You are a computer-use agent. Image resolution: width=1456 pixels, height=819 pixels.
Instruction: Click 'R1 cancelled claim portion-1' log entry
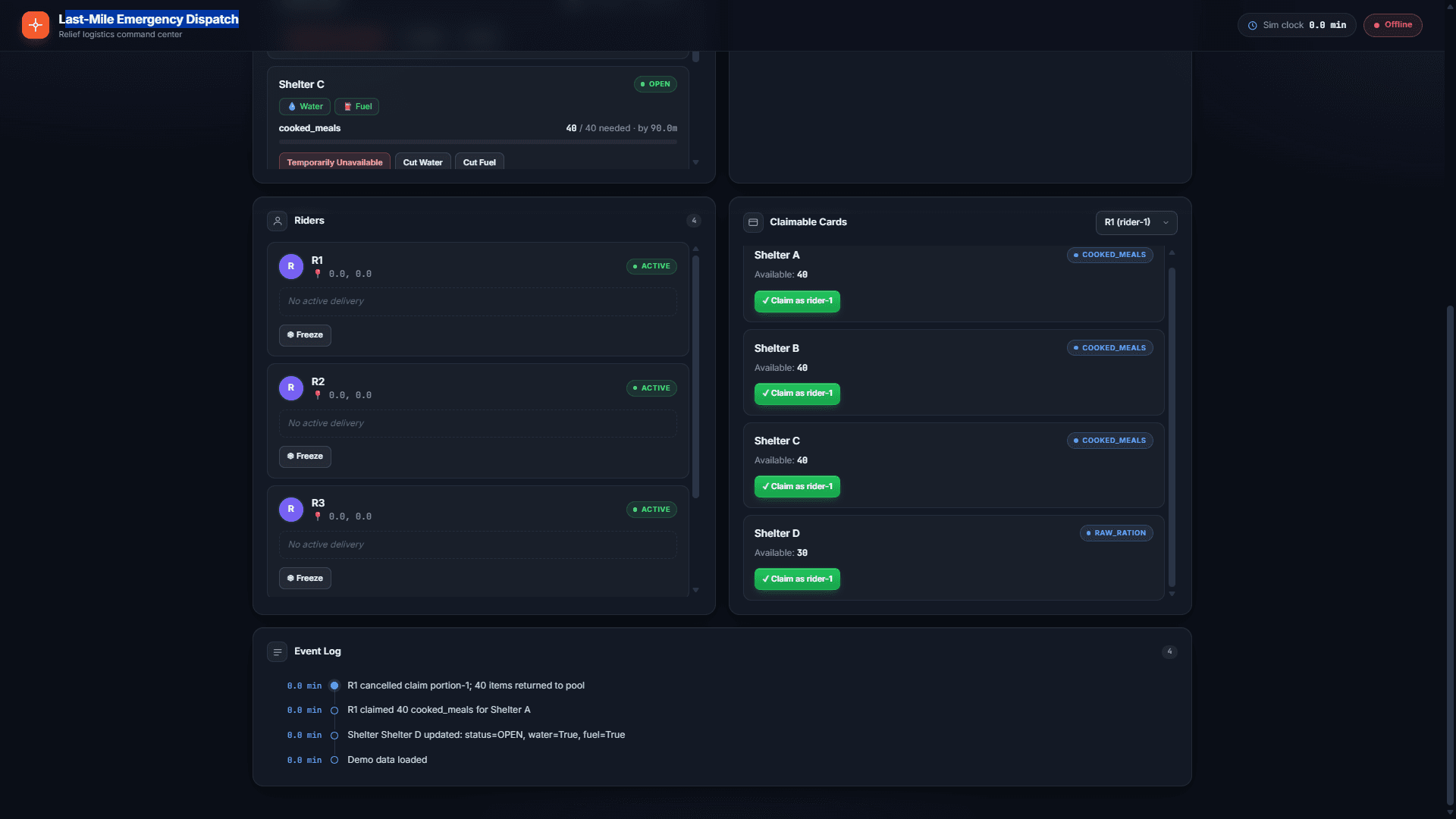coord(466,686)
